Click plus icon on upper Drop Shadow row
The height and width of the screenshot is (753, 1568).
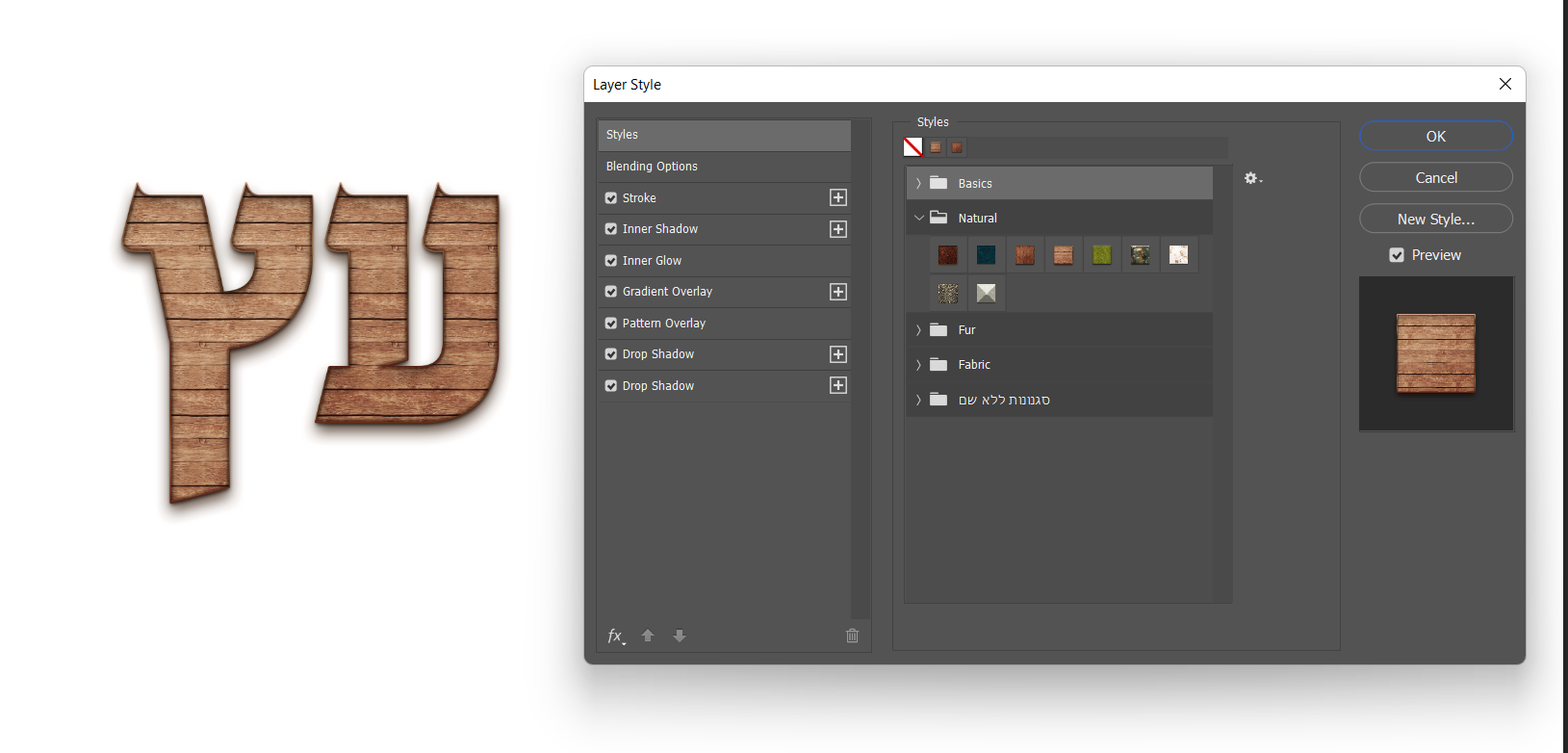[x=838, y=354]
